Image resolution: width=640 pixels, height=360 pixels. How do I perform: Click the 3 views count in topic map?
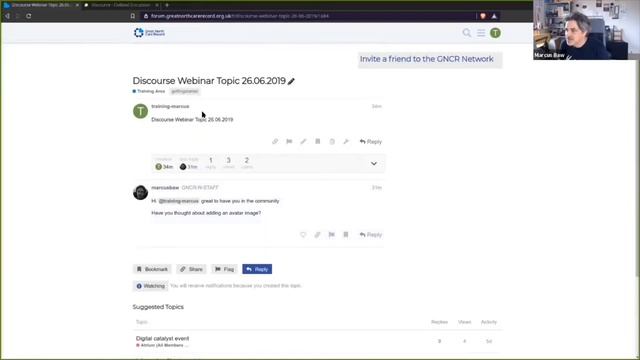[229, 163]
